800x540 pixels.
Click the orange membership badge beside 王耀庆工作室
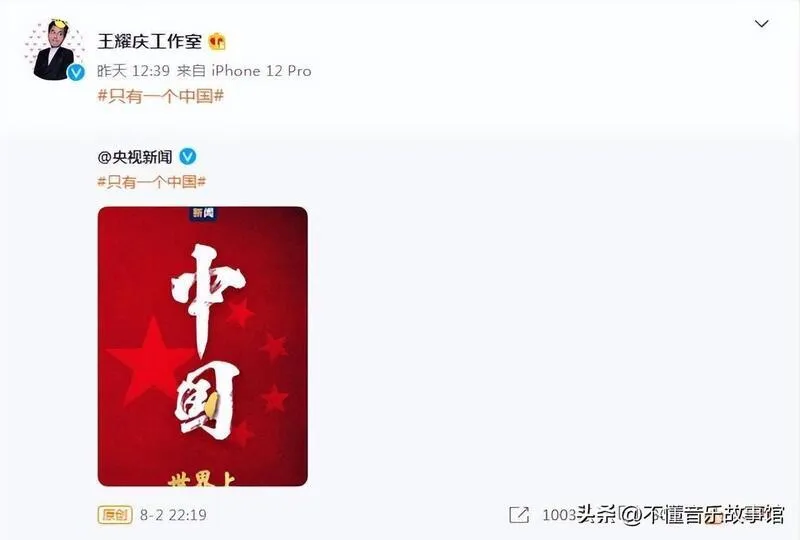pyautogui.click(x=217, y=41)
